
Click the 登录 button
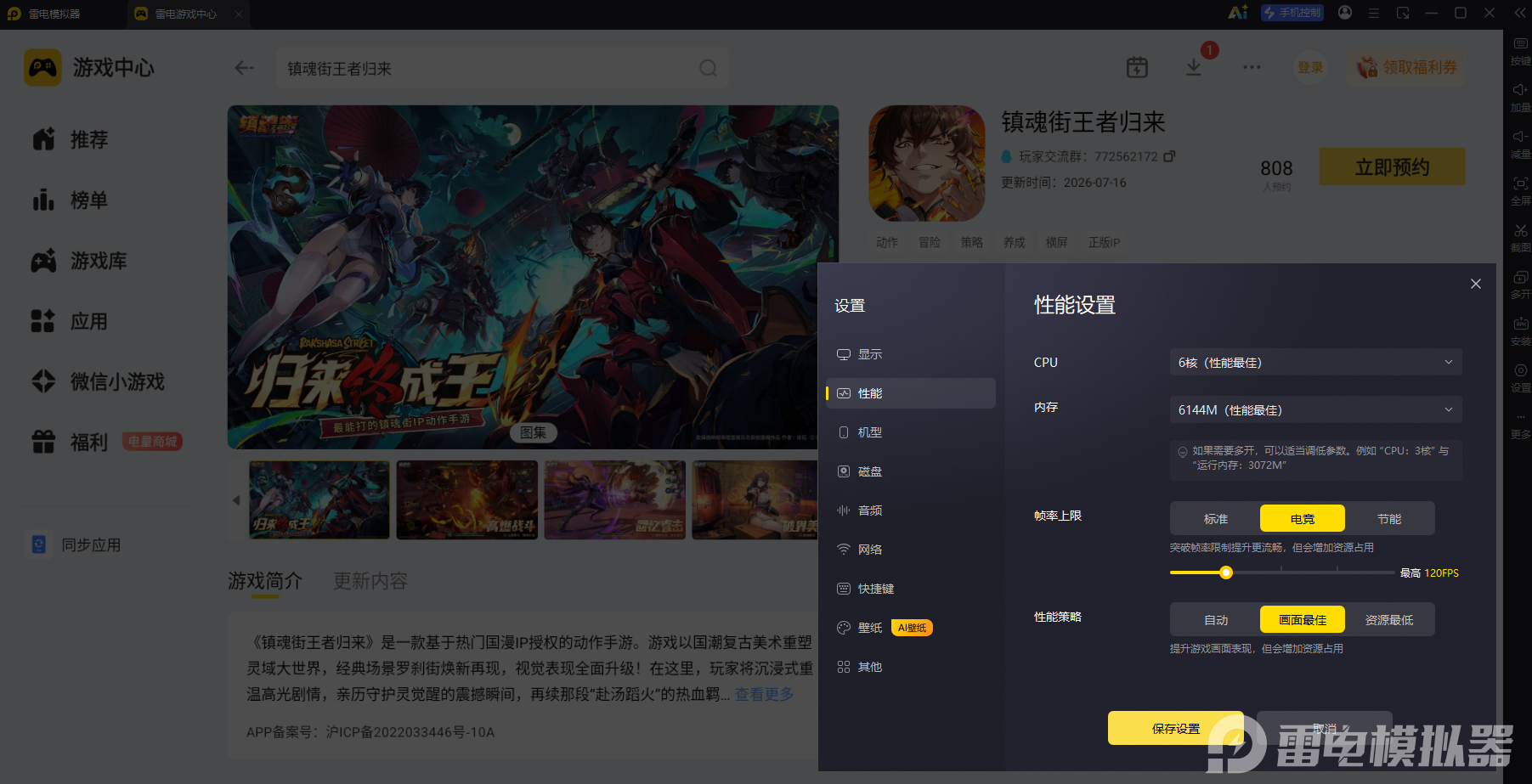(1310, 67)
